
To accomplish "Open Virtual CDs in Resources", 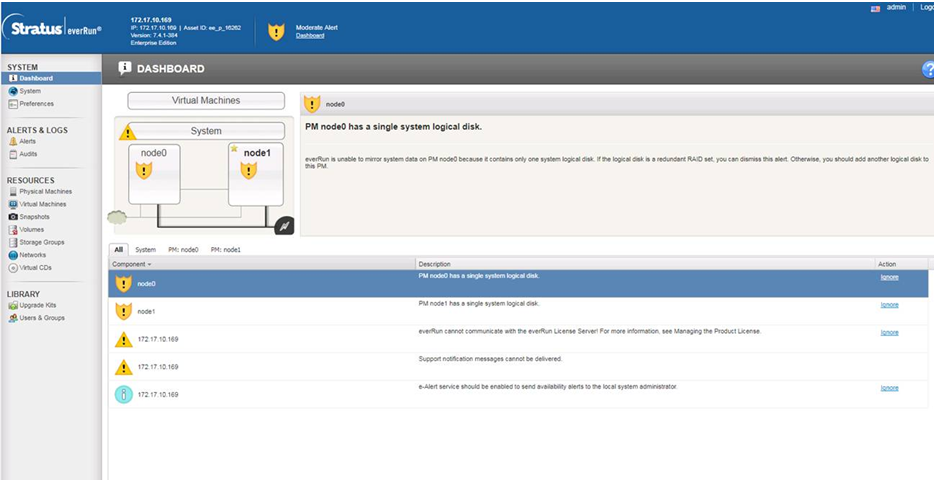I will [36, 268].
